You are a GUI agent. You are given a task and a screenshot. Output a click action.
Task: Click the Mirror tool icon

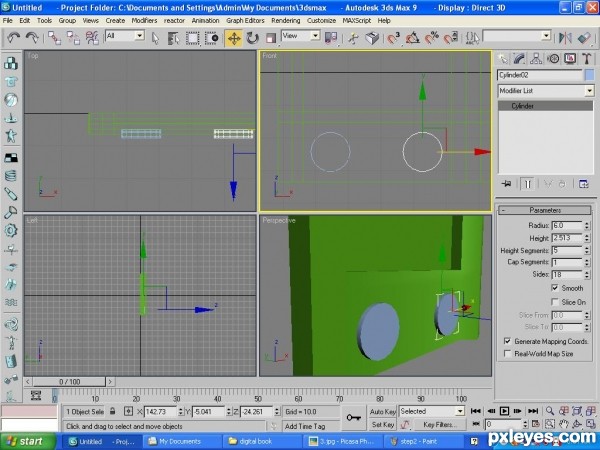click(x=565, y=38)
